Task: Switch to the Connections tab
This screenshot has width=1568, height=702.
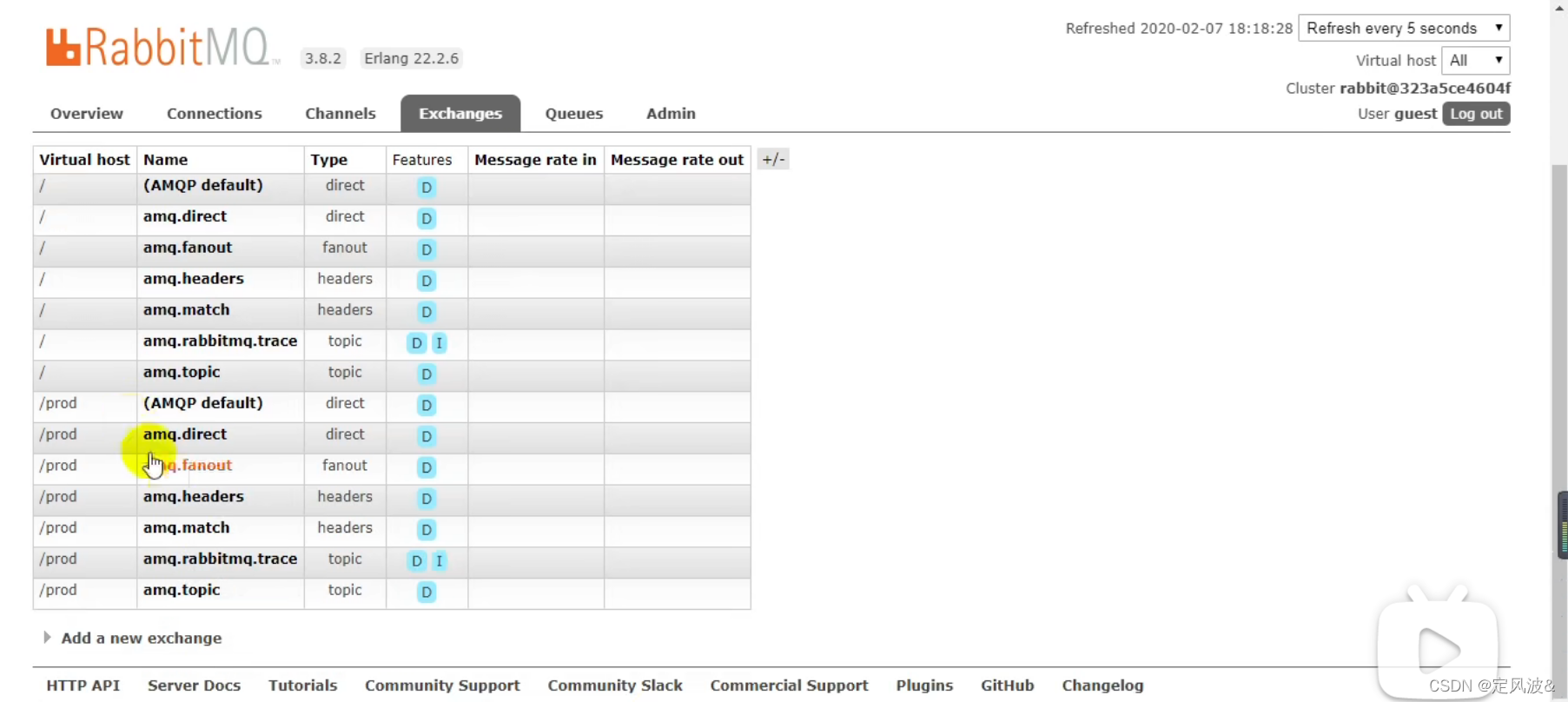Action: click(215, 114)
